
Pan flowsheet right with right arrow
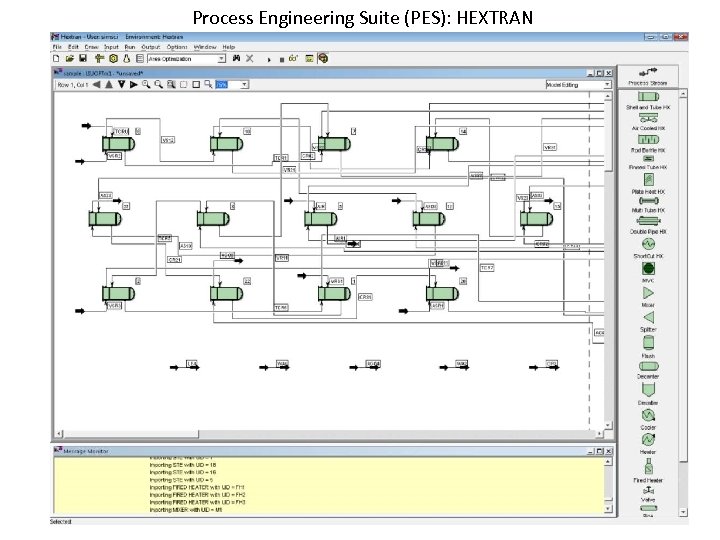(x=134, y=84)
